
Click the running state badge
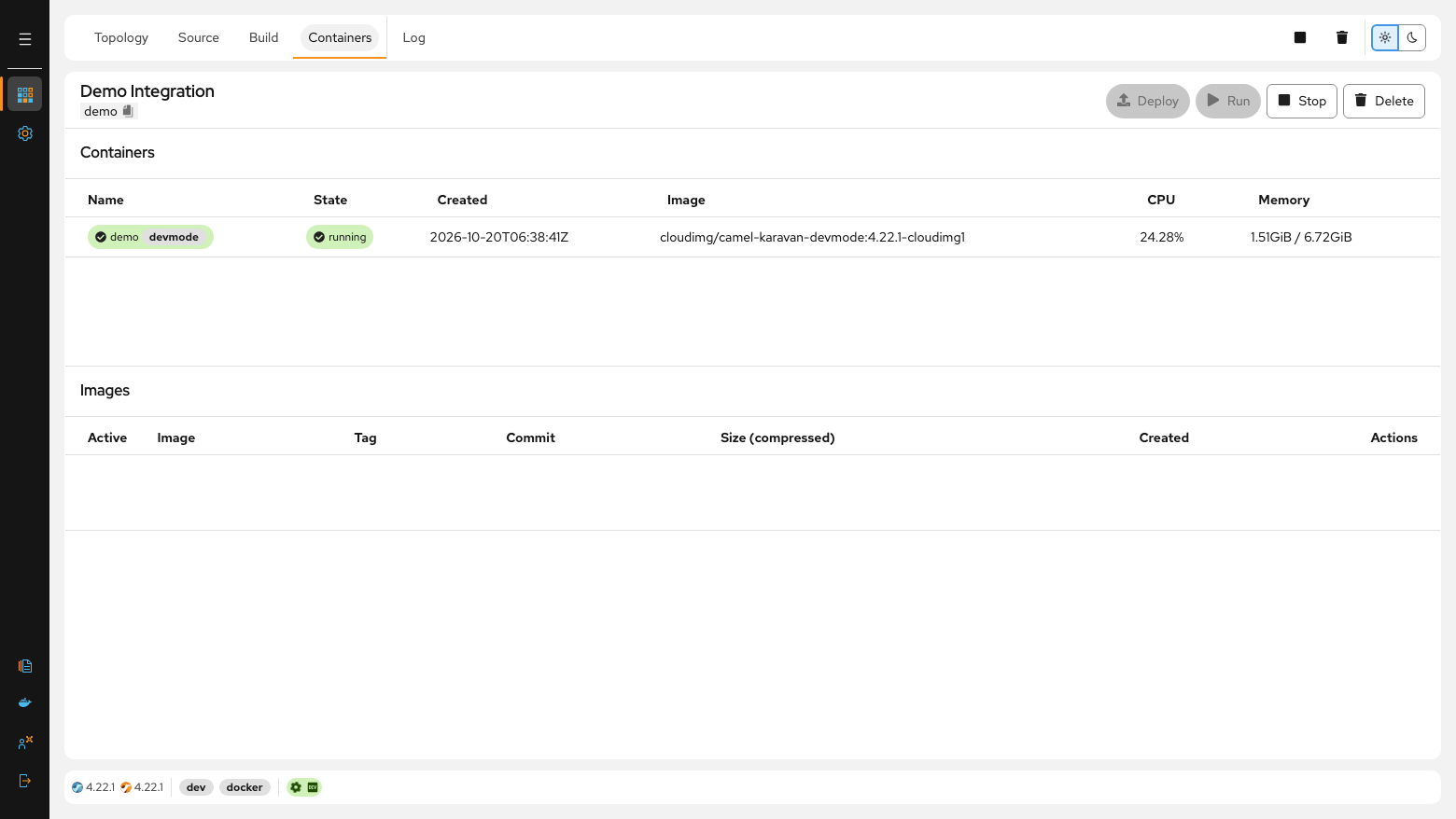[x=340, y=237]
